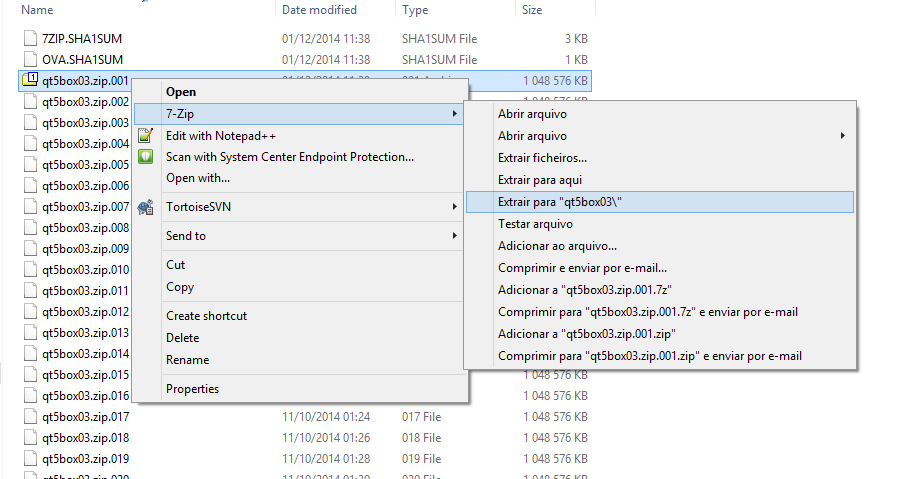Select file name qt5box03.zip.018
The height and width of the screenshot is (479, 906).
coord(86,437)
